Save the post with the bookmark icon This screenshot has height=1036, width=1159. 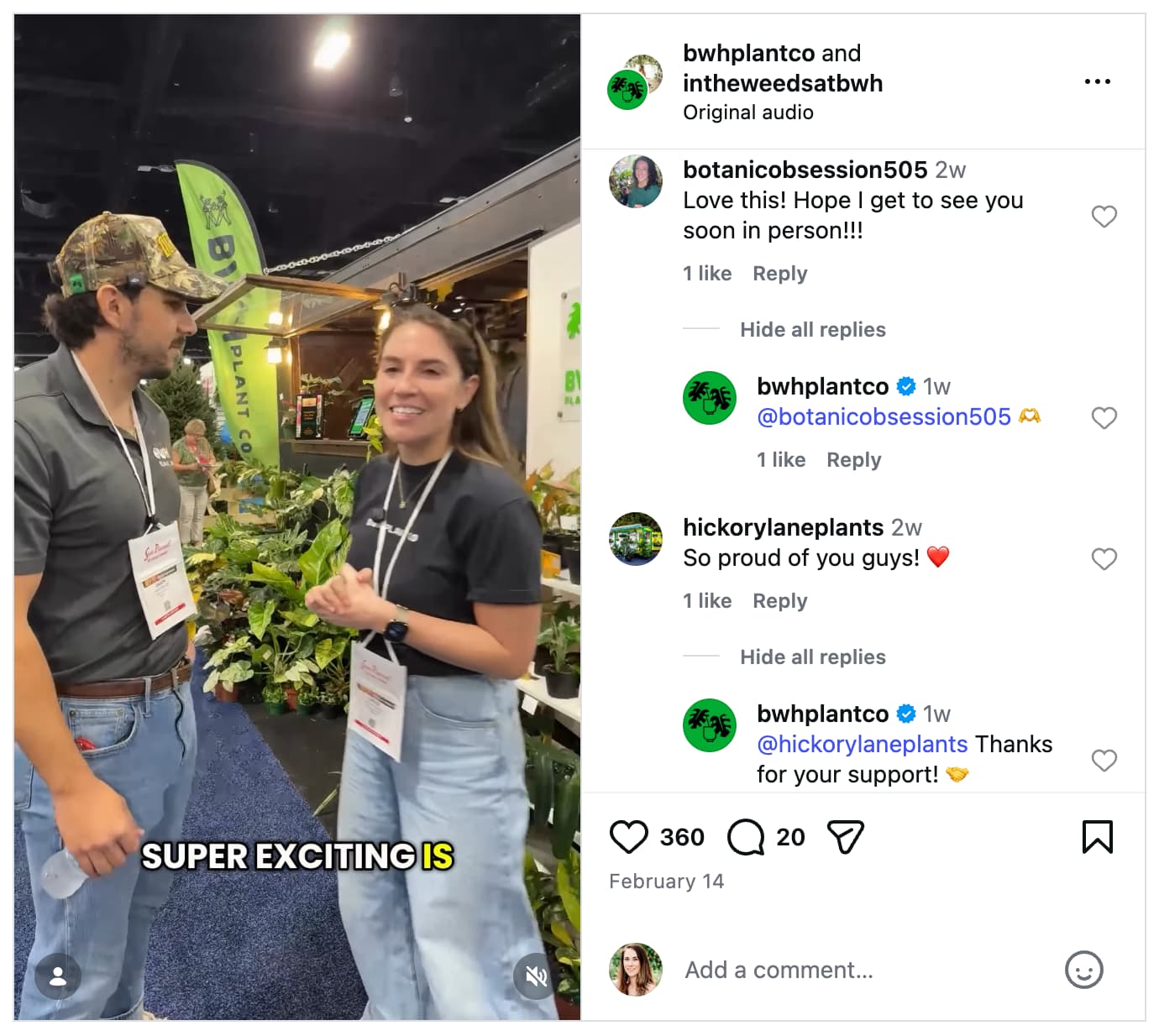pyautogui.click(x=1096, y=836)
